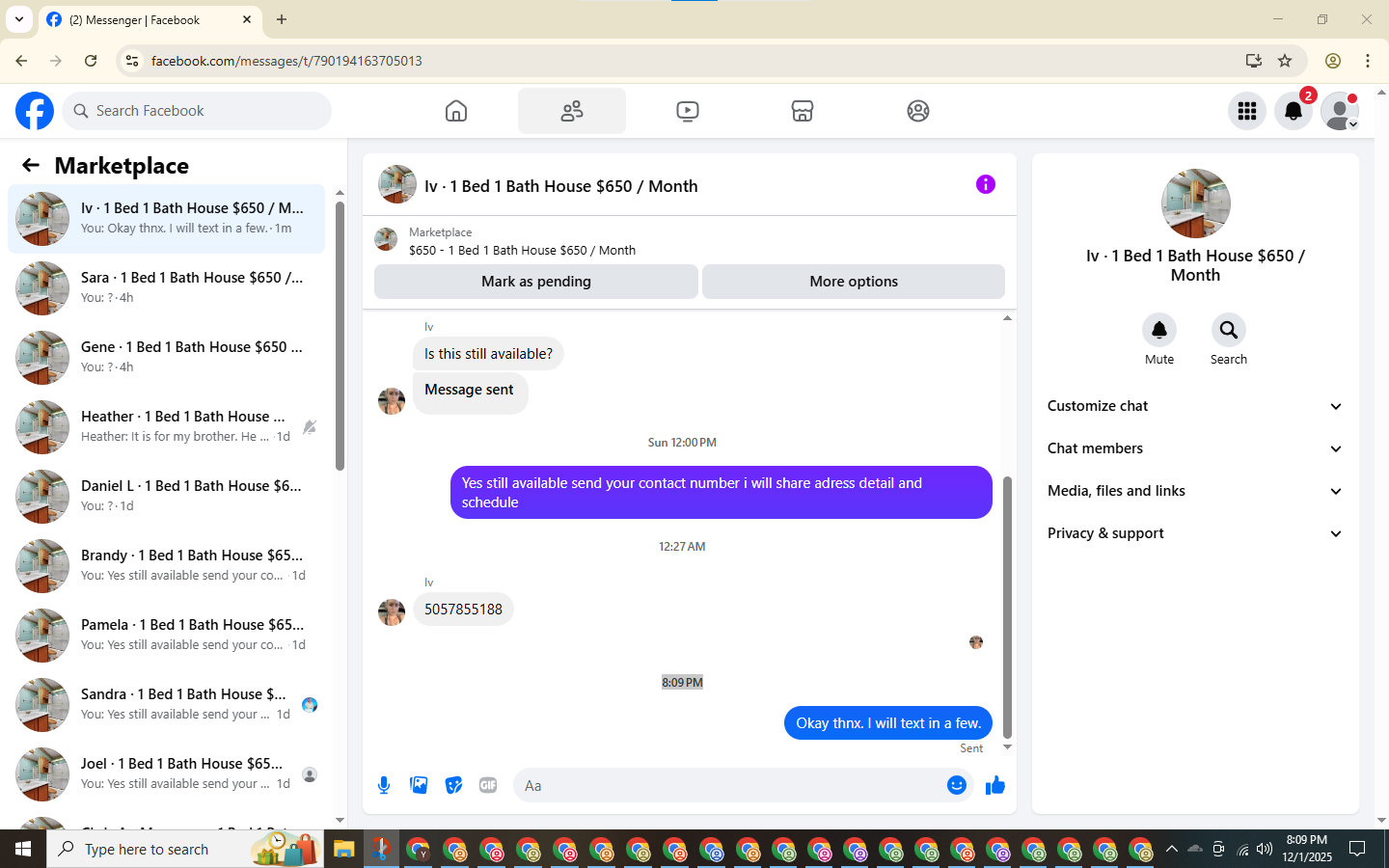This screenshot has height=868, width=1389.
Task: Open the emoji picker
Action: pos(957,785)
